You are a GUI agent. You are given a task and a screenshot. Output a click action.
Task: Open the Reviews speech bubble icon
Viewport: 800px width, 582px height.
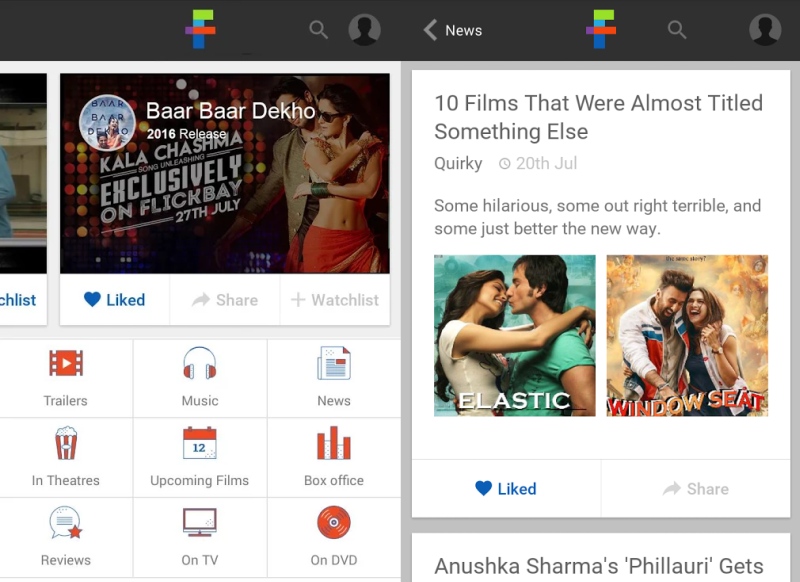tap(66, 522)
